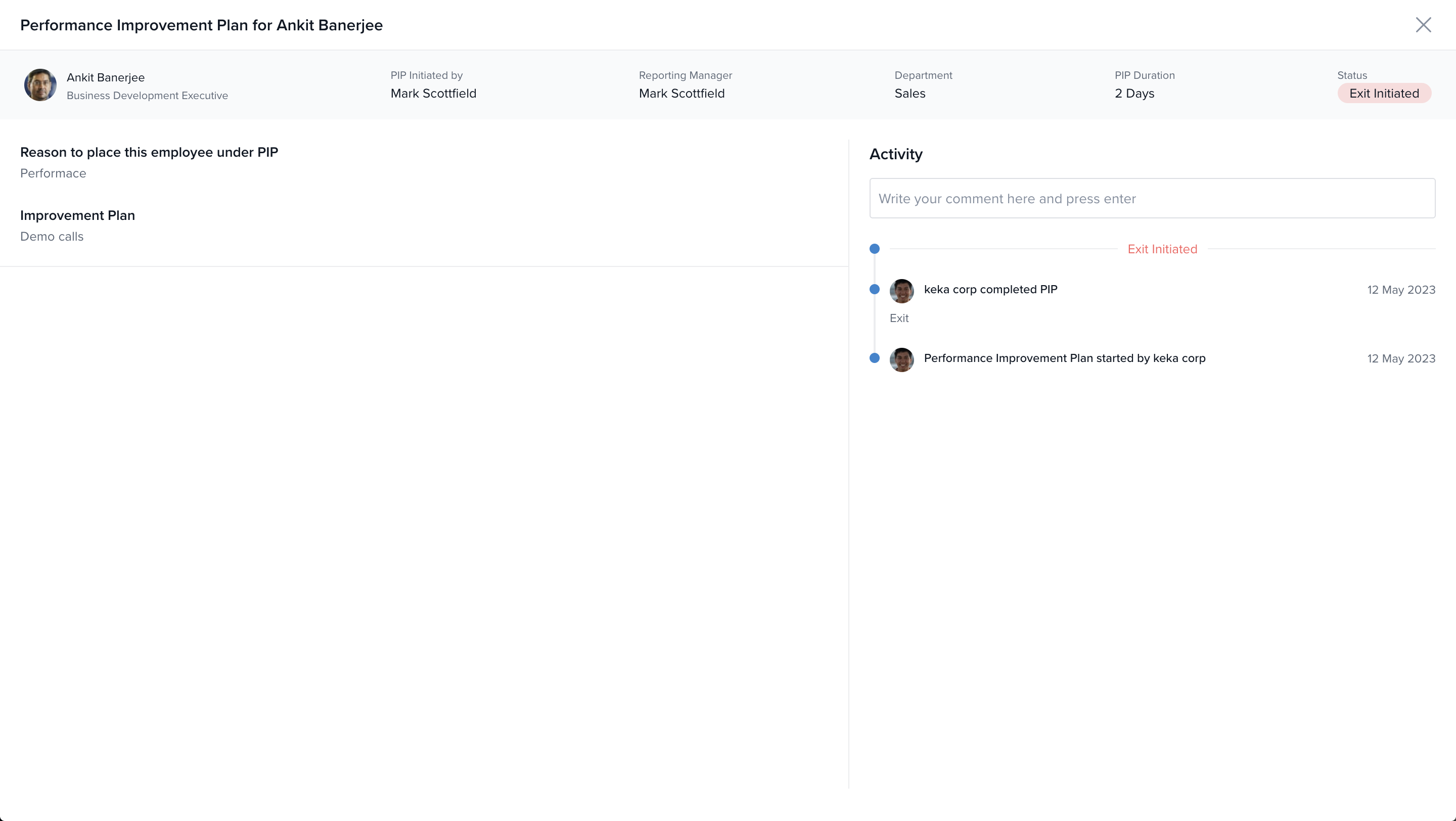Image resolution: width=1456 pixels, height=821 pixels.
Task: Click avatar beside keka corp completed PIP
Action: coord(901,291)
